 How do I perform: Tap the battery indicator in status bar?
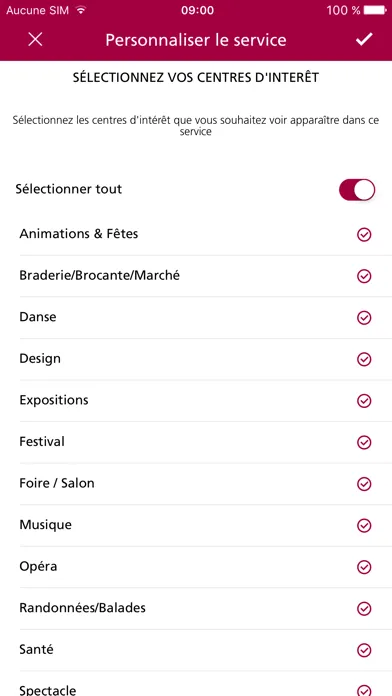click(375, 10)
